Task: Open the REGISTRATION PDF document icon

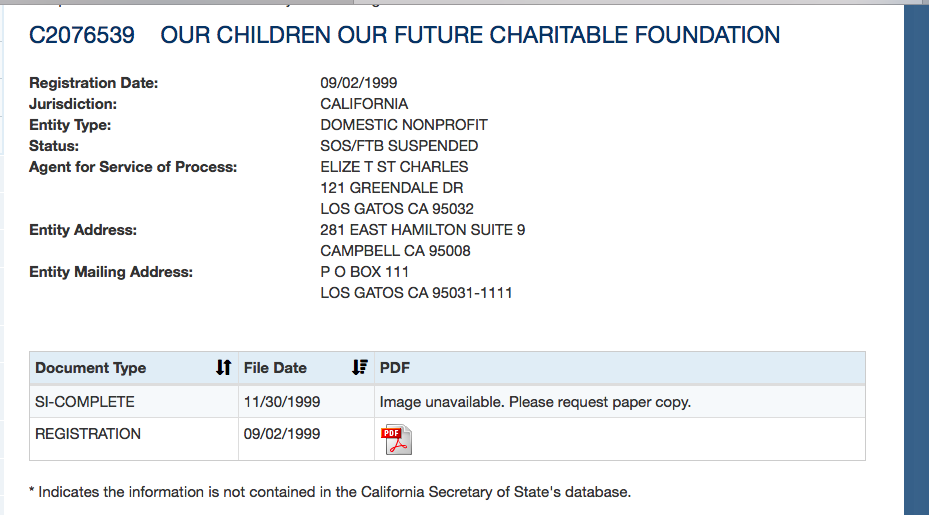Action: coord(396,439)
